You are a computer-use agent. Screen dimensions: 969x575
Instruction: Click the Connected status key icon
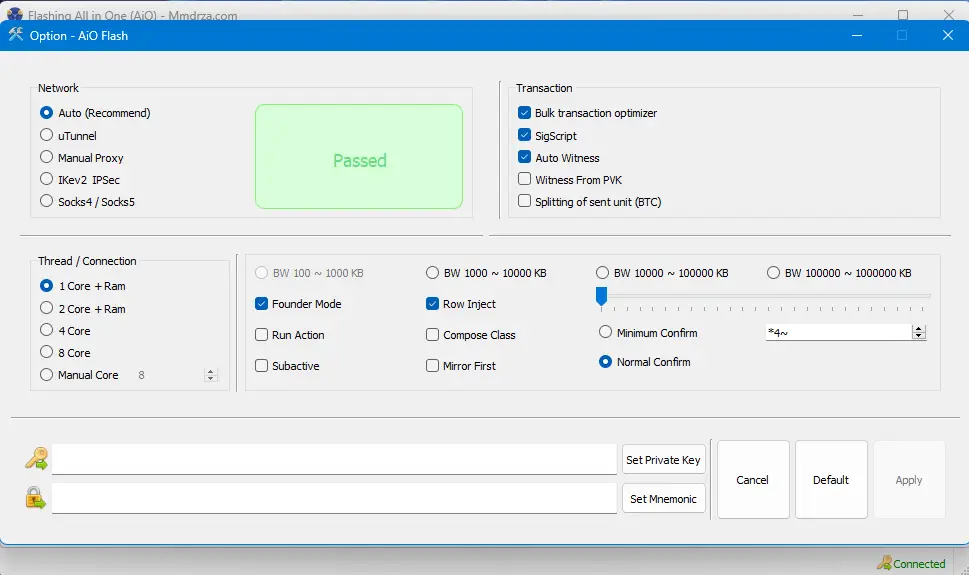point(884,563)
